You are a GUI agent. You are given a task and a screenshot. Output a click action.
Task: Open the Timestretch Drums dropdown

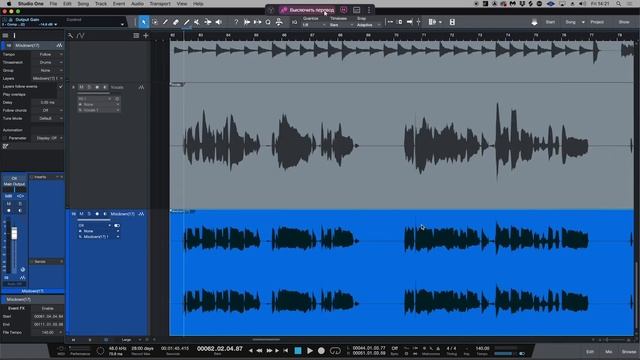pos(48,62)
